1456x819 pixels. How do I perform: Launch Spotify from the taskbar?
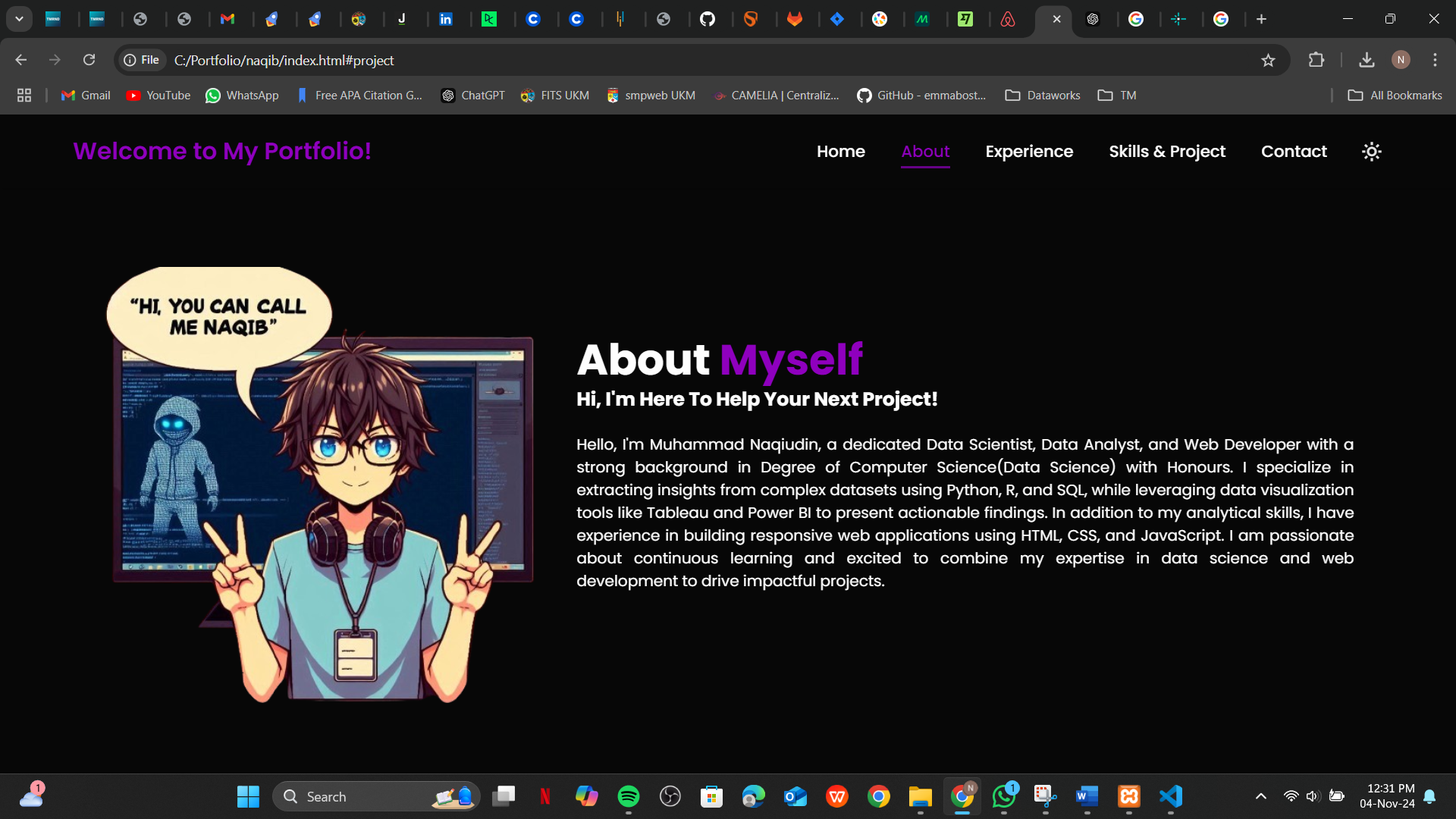[x=628, y=796]
